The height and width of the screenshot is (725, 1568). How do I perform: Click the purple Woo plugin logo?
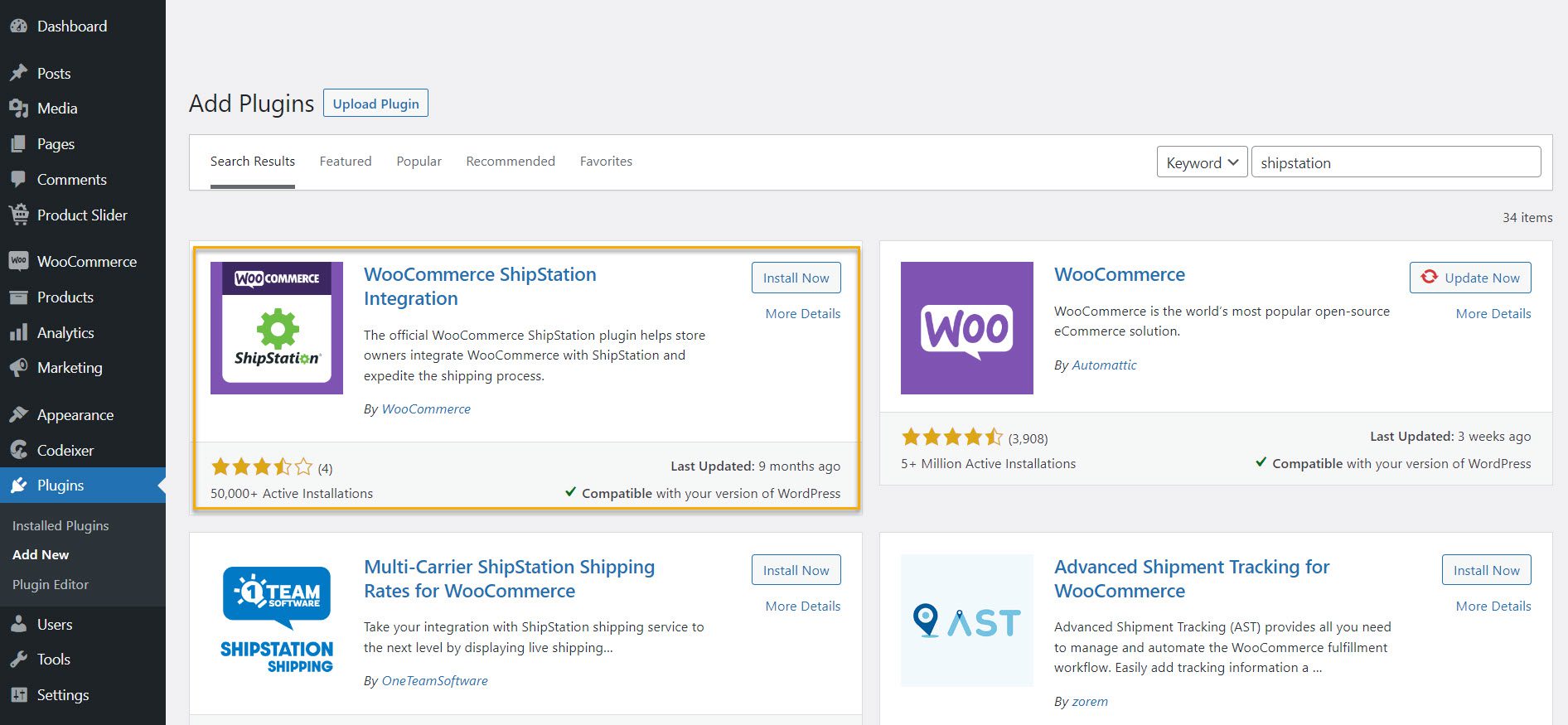967,328
